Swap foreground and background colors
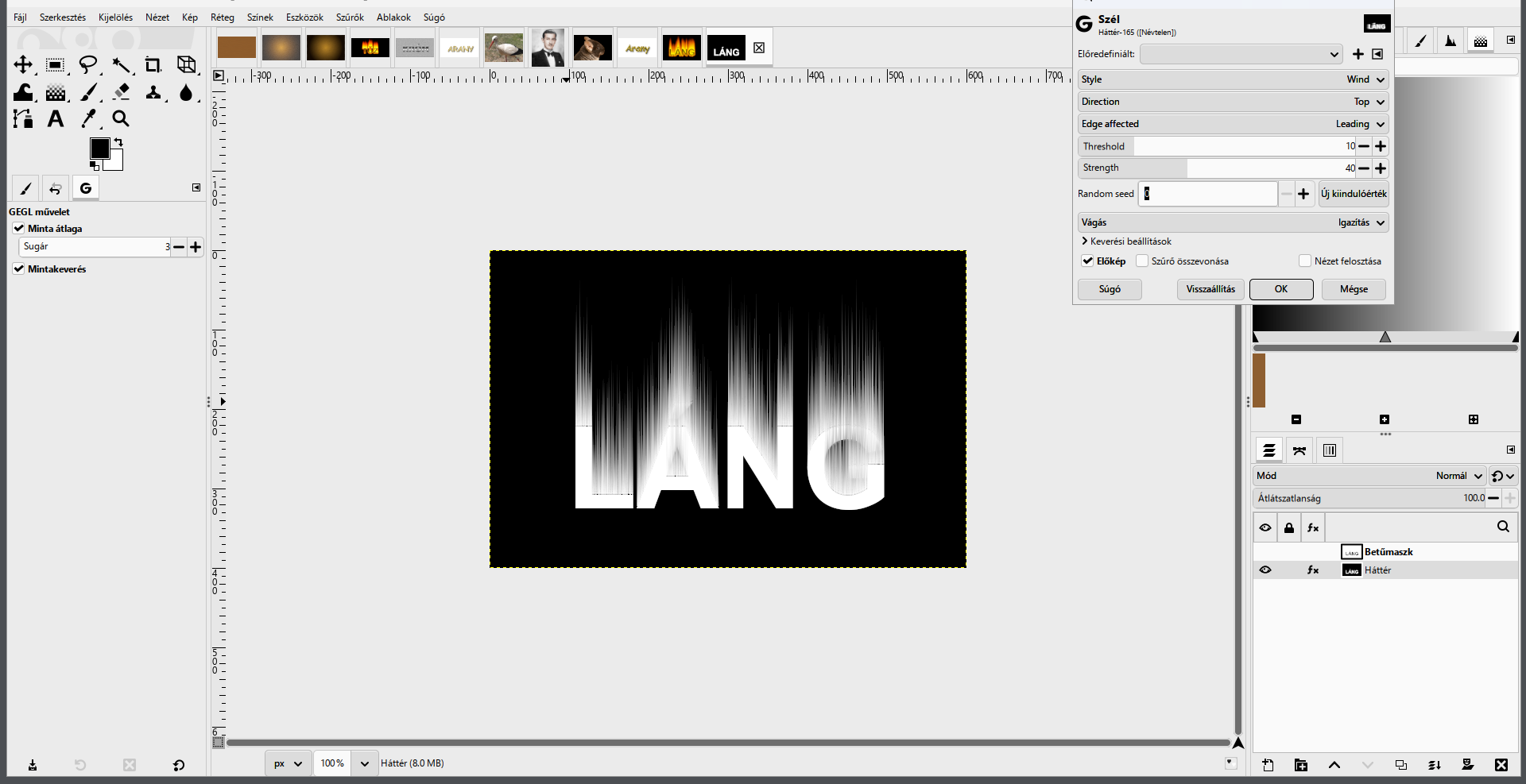Image resolution: width=1526 pixels, height=784 pixels. (118, 142)
